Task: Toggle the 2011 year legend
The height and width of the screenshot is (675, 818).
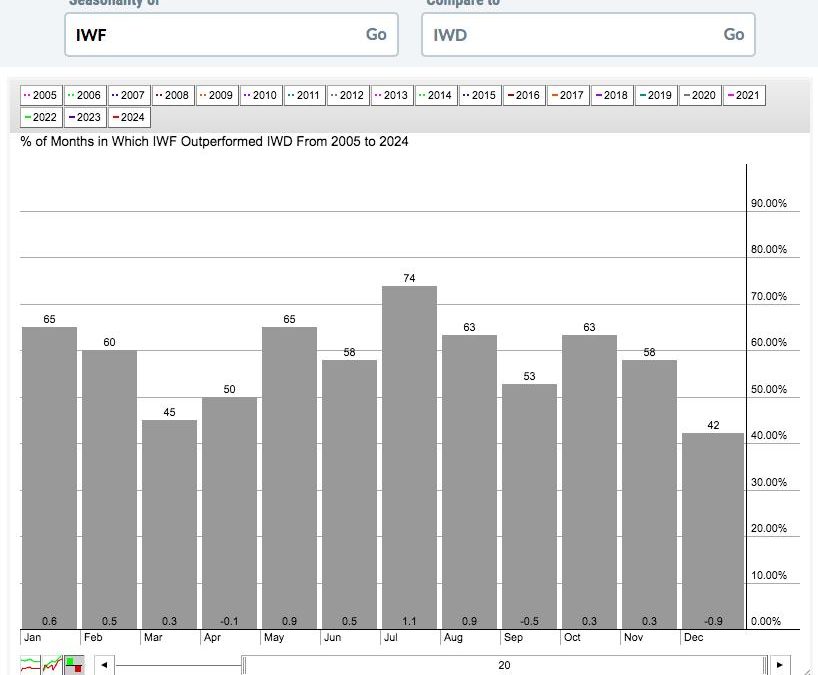Action: 305,95
